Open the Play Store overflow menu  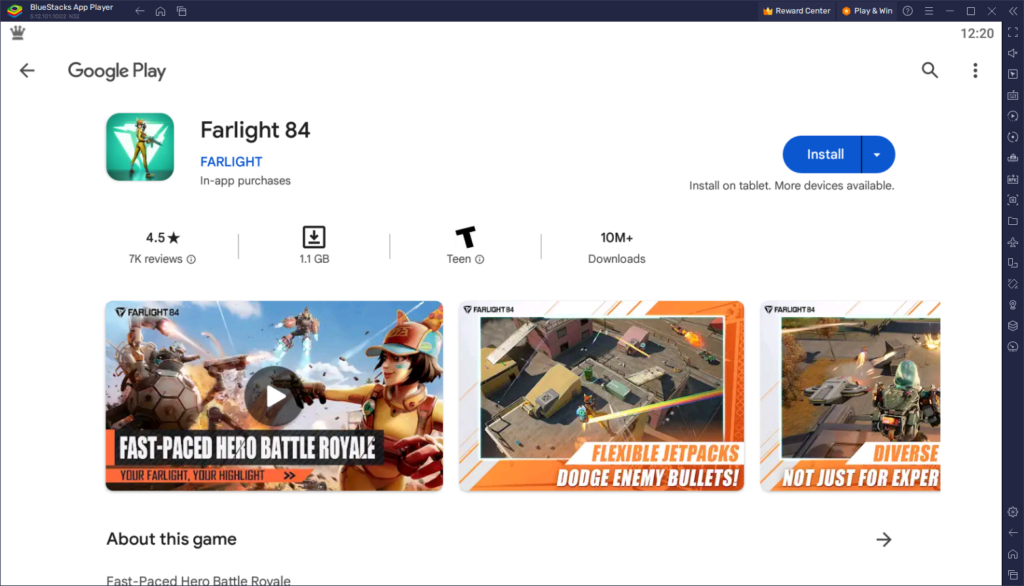[975, 70]
